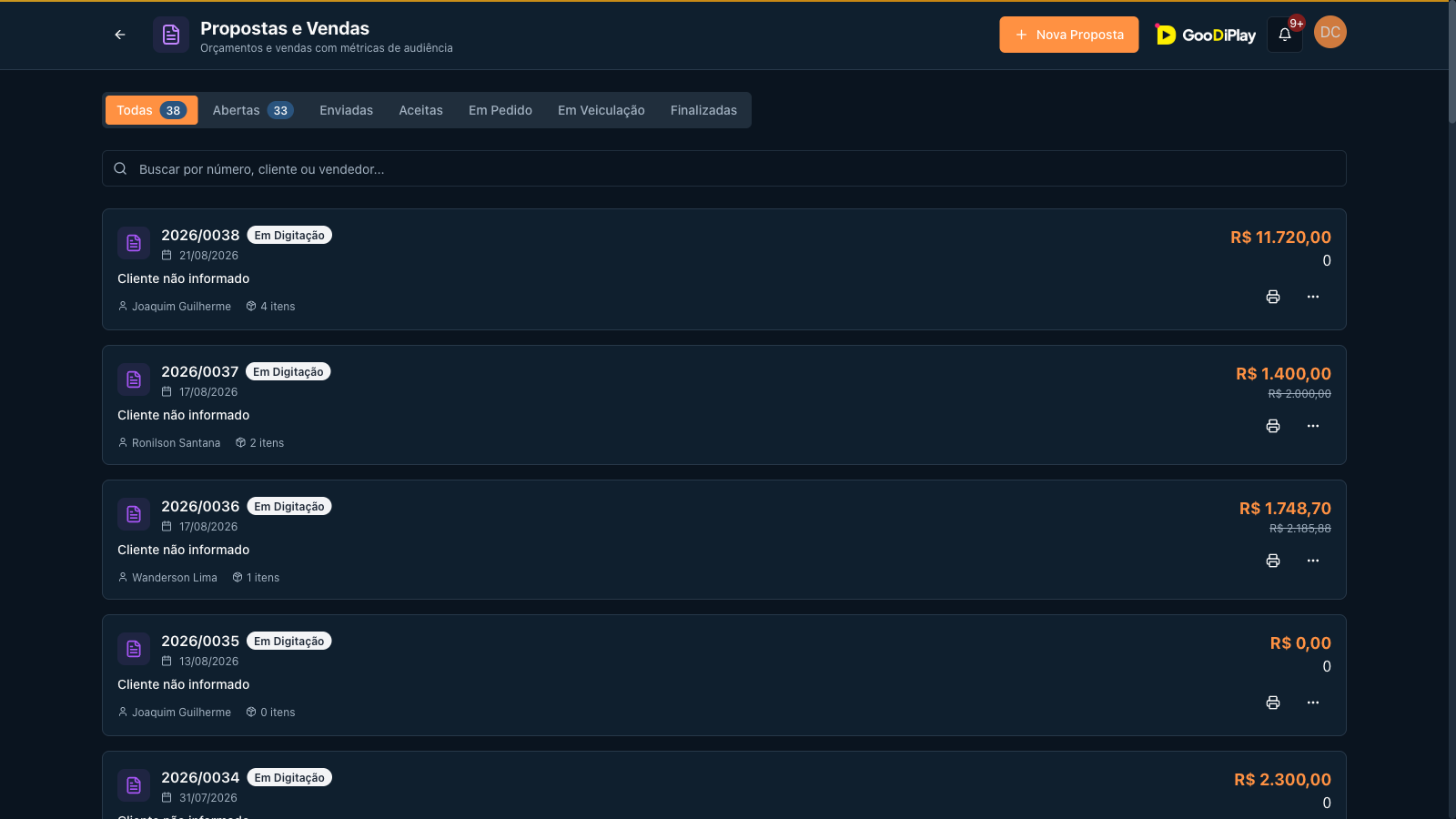Open proposal number 2026/0036
The image size is (1456, 819).
(200, 506)
